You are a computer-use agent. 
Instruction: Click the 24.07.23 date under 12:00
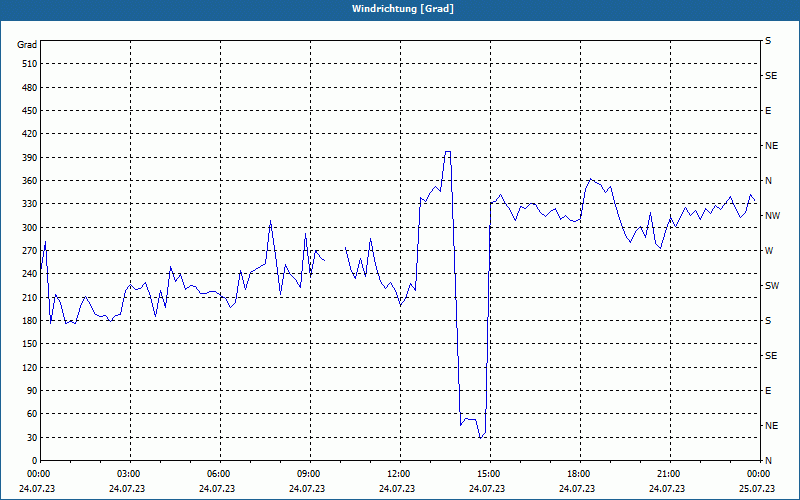pos(397,489)
